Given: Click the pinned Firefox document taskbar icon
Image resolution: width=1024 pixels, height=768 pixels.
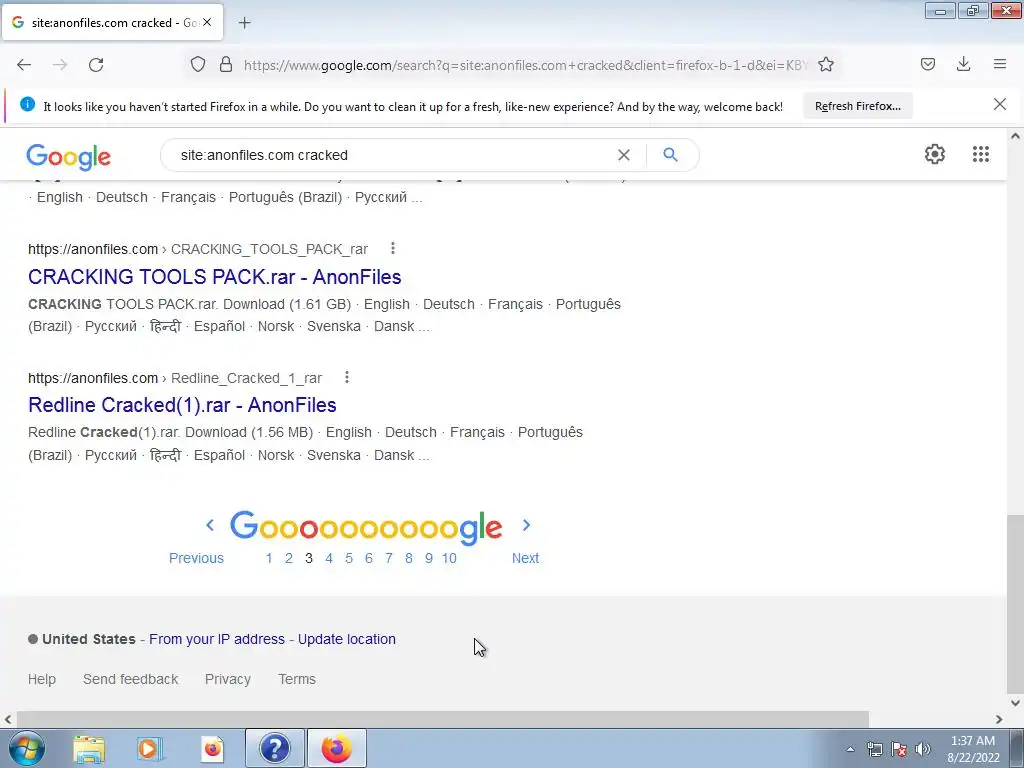Looking at the screenshot, I should [x=212, y=749].
